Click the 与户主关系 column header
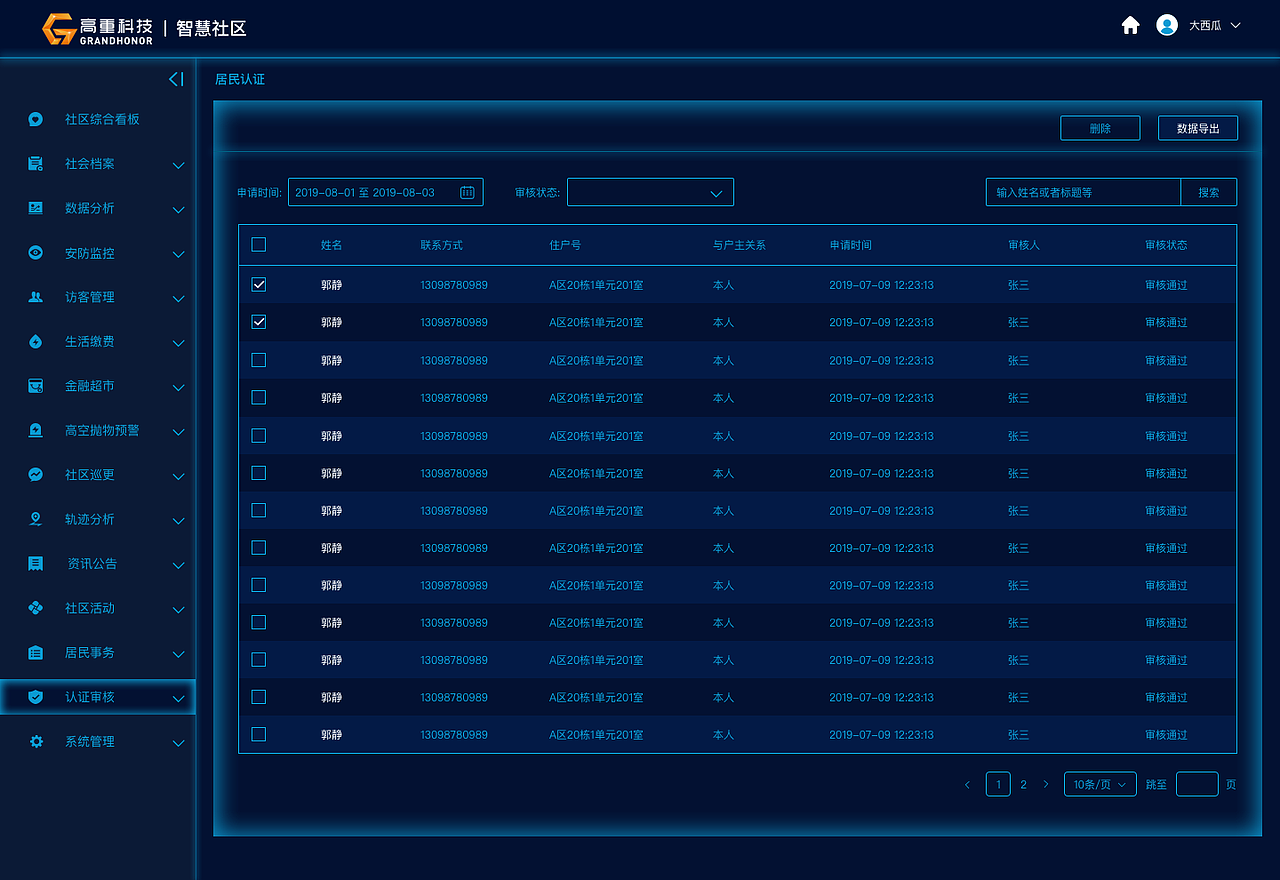Viewport: 1280px width, 880px height. [739, 245]
